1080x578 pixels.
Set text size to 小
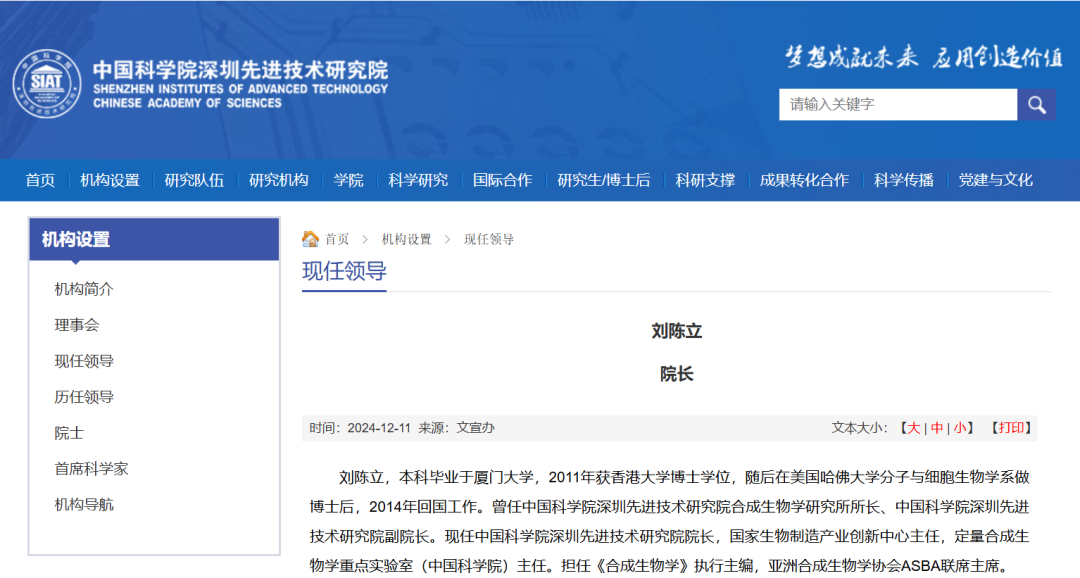tap(959, 428)
